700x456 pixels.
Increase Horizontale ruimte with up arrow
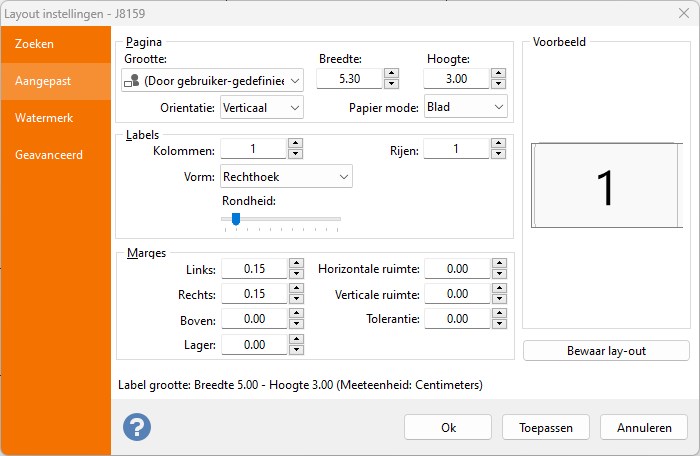point(500,263)
